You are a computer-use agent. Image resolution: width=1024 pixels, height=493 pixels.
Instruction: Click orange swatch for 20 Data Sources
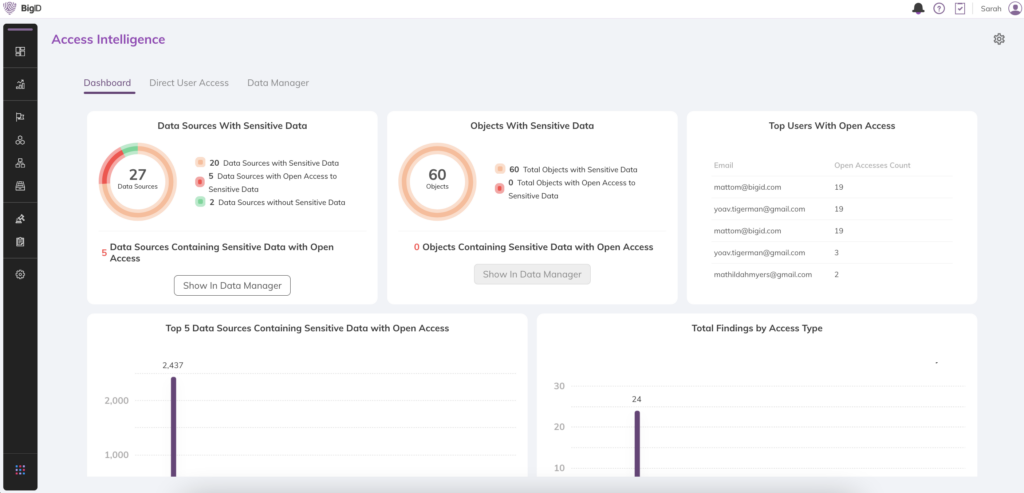coord(200,163)
